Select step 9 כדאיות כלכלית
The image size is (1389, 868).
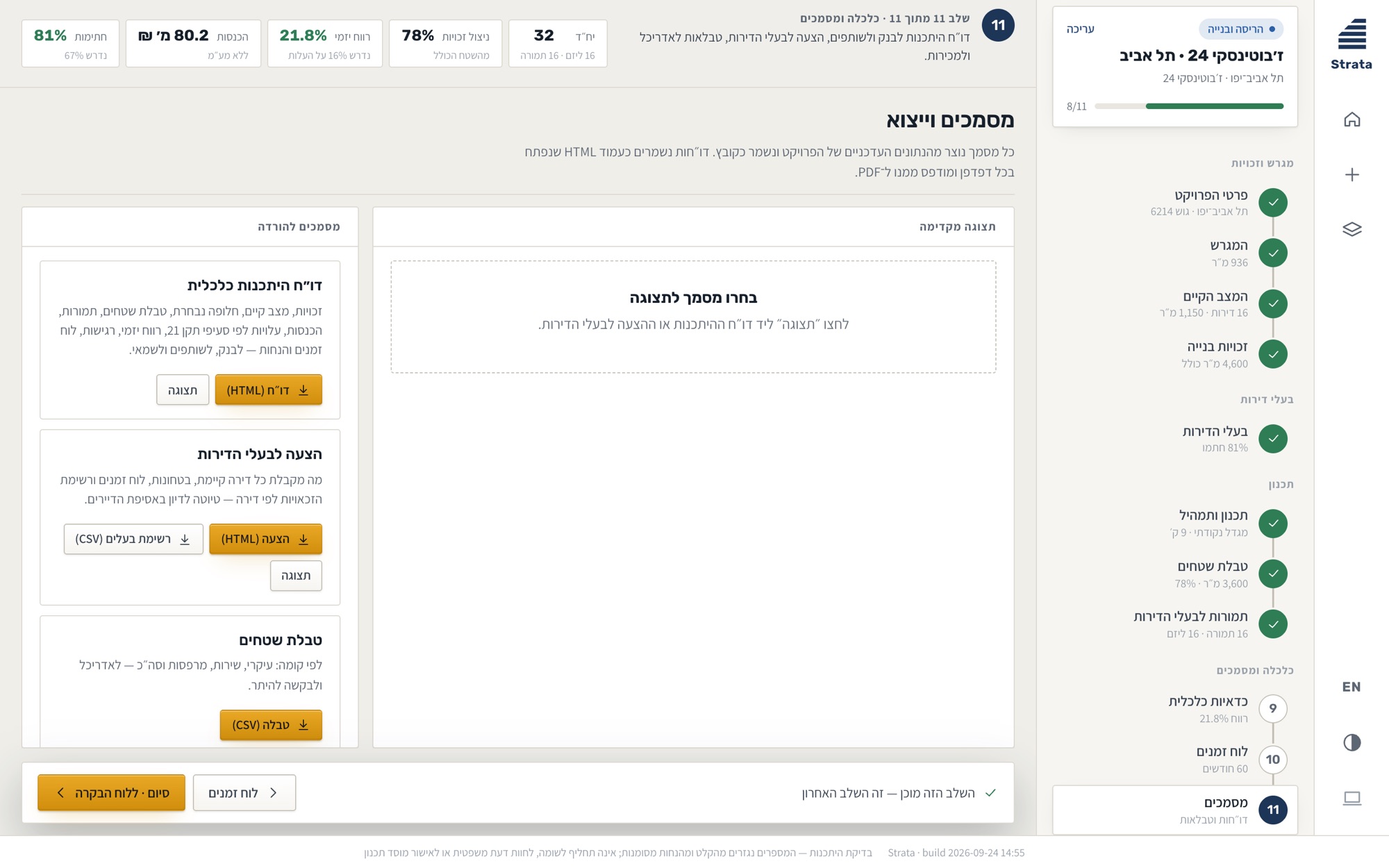[x=1175, y=709]
